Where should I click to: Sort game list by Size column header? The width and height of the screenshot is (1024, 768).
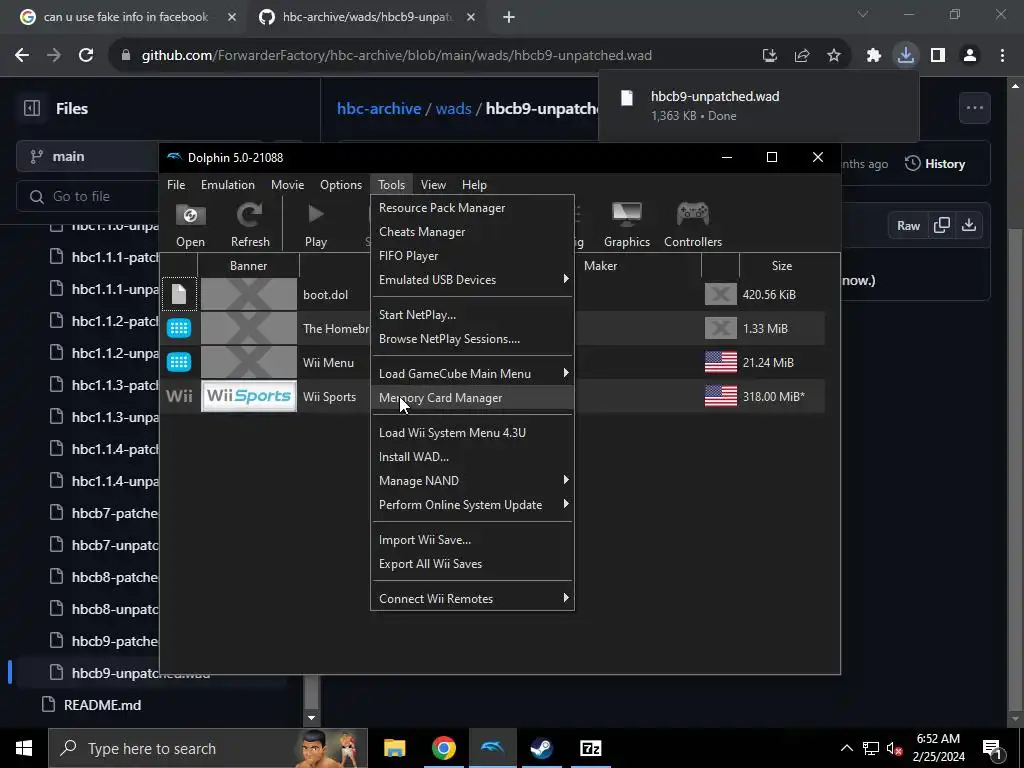coord(781,266)
